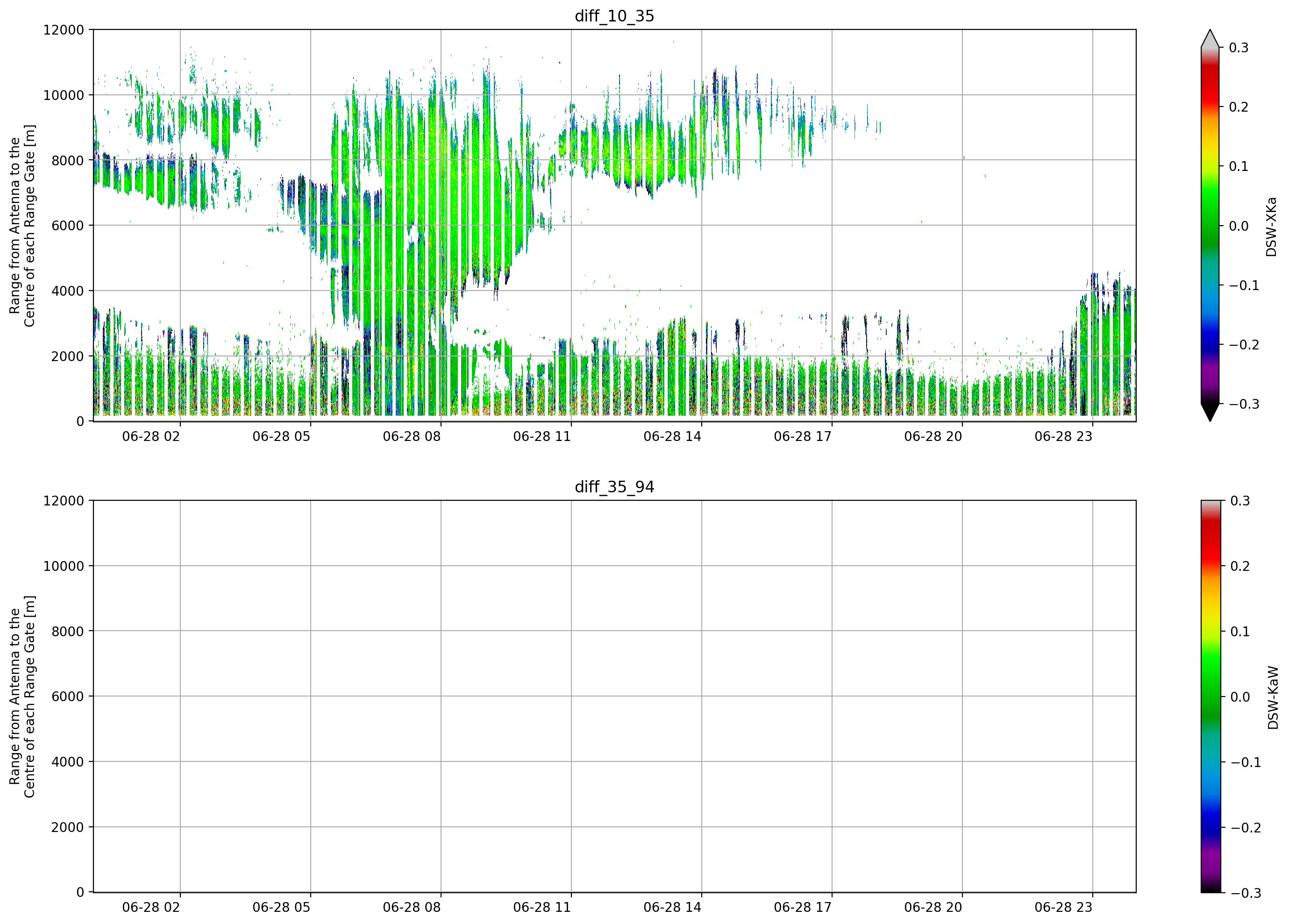Click the 6000 y-tick of diff_10_35 plot
The width and height of the screenshot is (1289, 924).
click(68, 226)
